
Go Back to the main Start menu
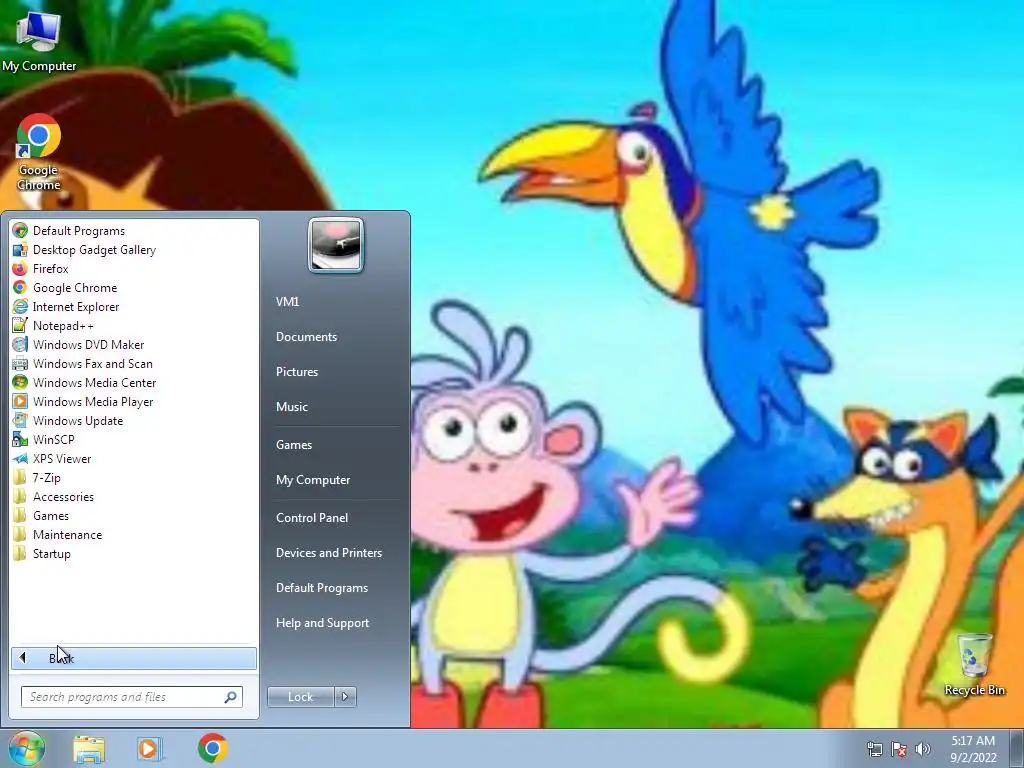pos(134,658)
